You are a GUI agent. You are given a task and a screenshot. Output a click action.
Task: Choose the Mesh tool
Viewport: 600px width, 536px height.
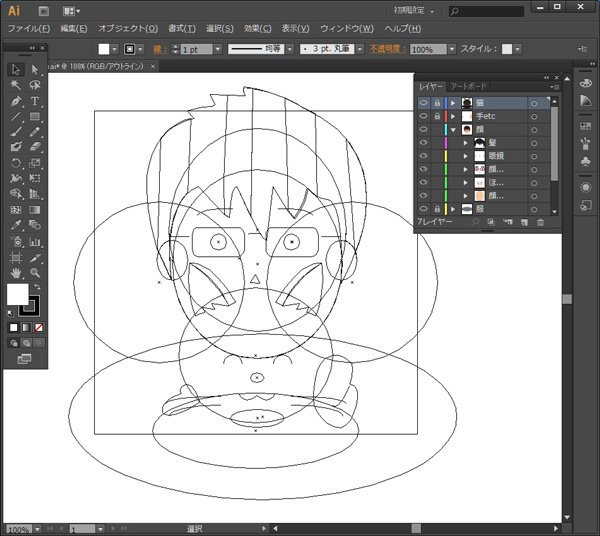[x=16, y=210]
